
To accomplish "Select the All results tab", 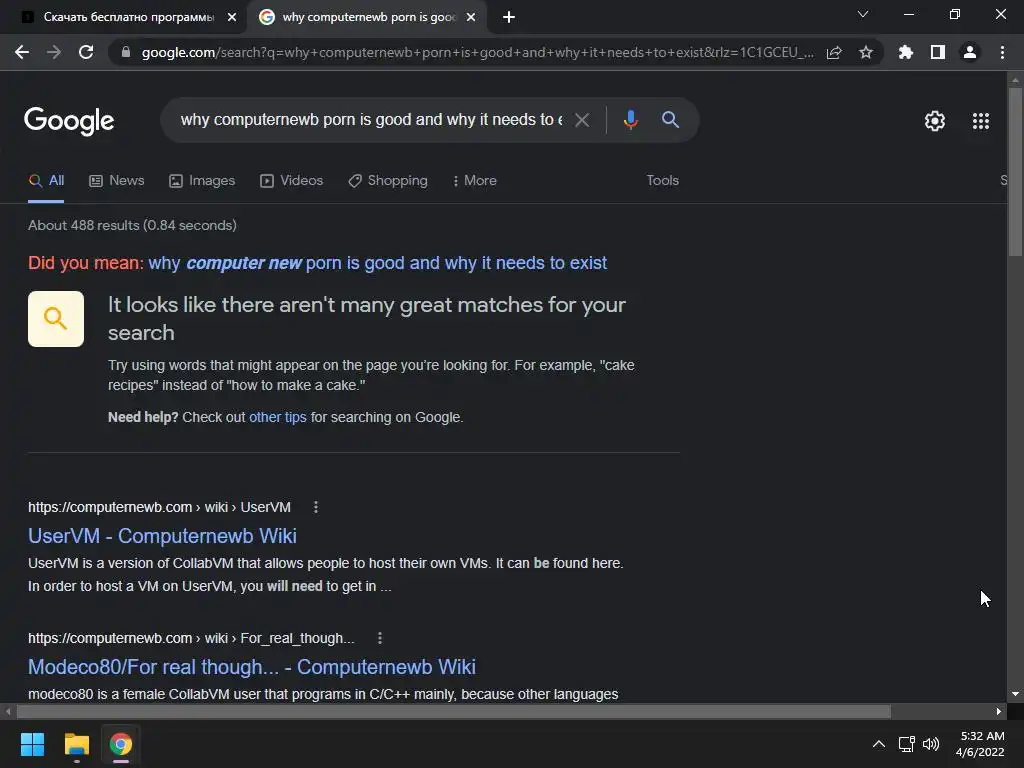I will tap(46, 180).
